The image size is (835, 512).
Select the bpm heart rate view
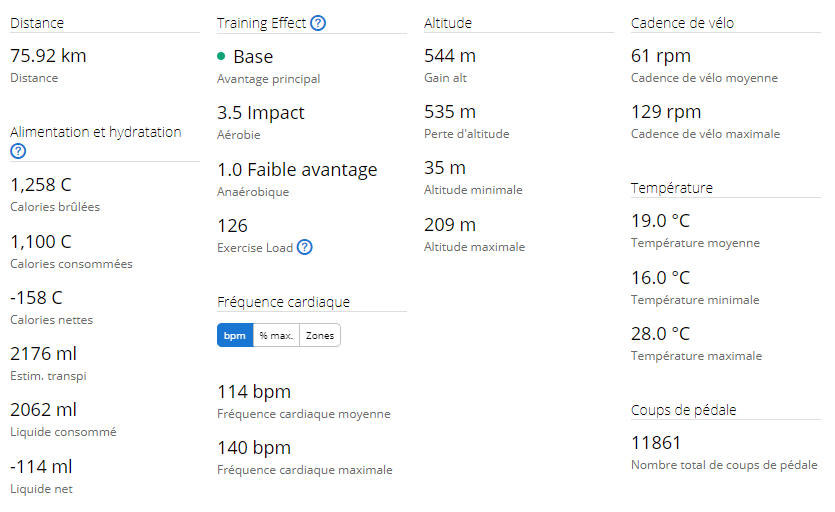pos(234,336)
